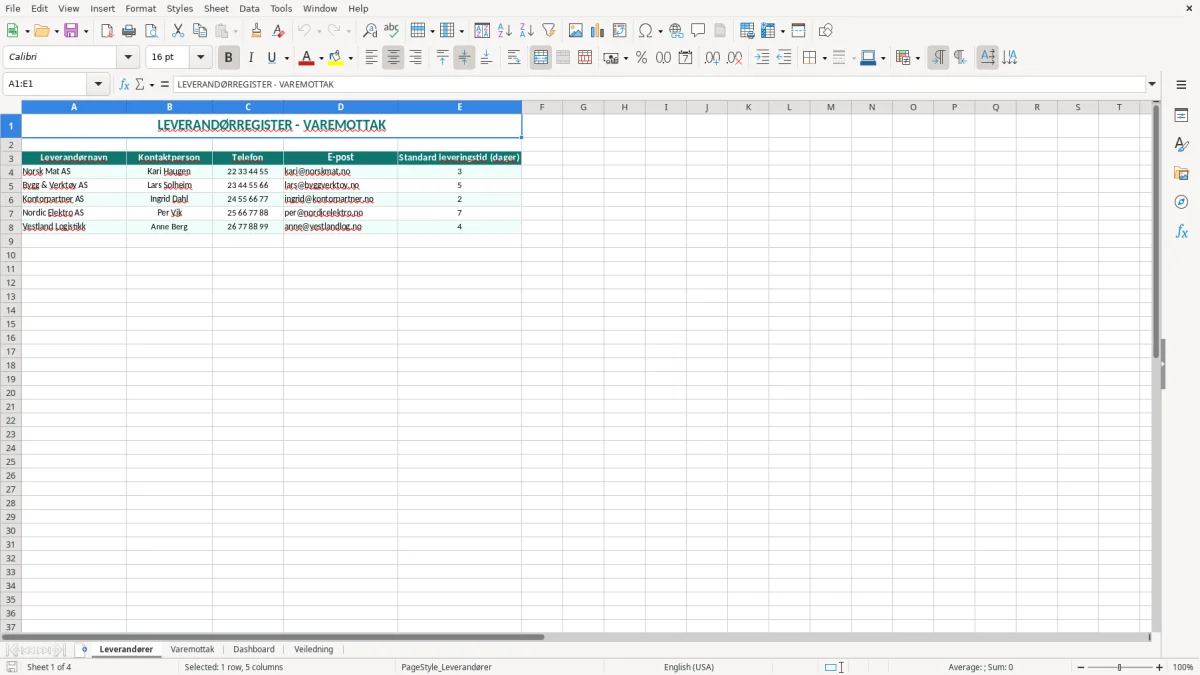Expand the Name Box dropdown
Screen dimensions: 1200x675
point(98,85)
